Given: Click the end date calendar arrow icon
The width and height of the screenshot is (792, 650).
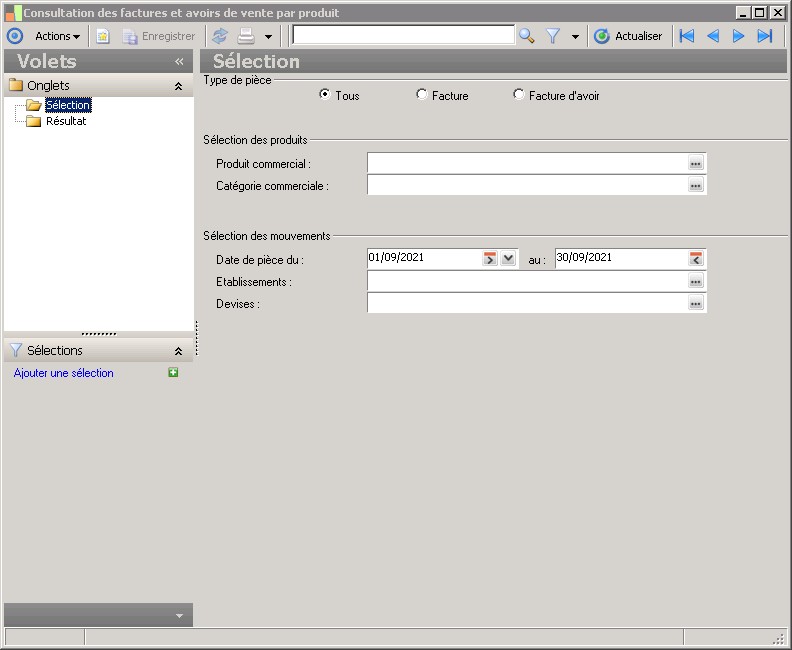Looking at the screenshot, I should 696,259.
